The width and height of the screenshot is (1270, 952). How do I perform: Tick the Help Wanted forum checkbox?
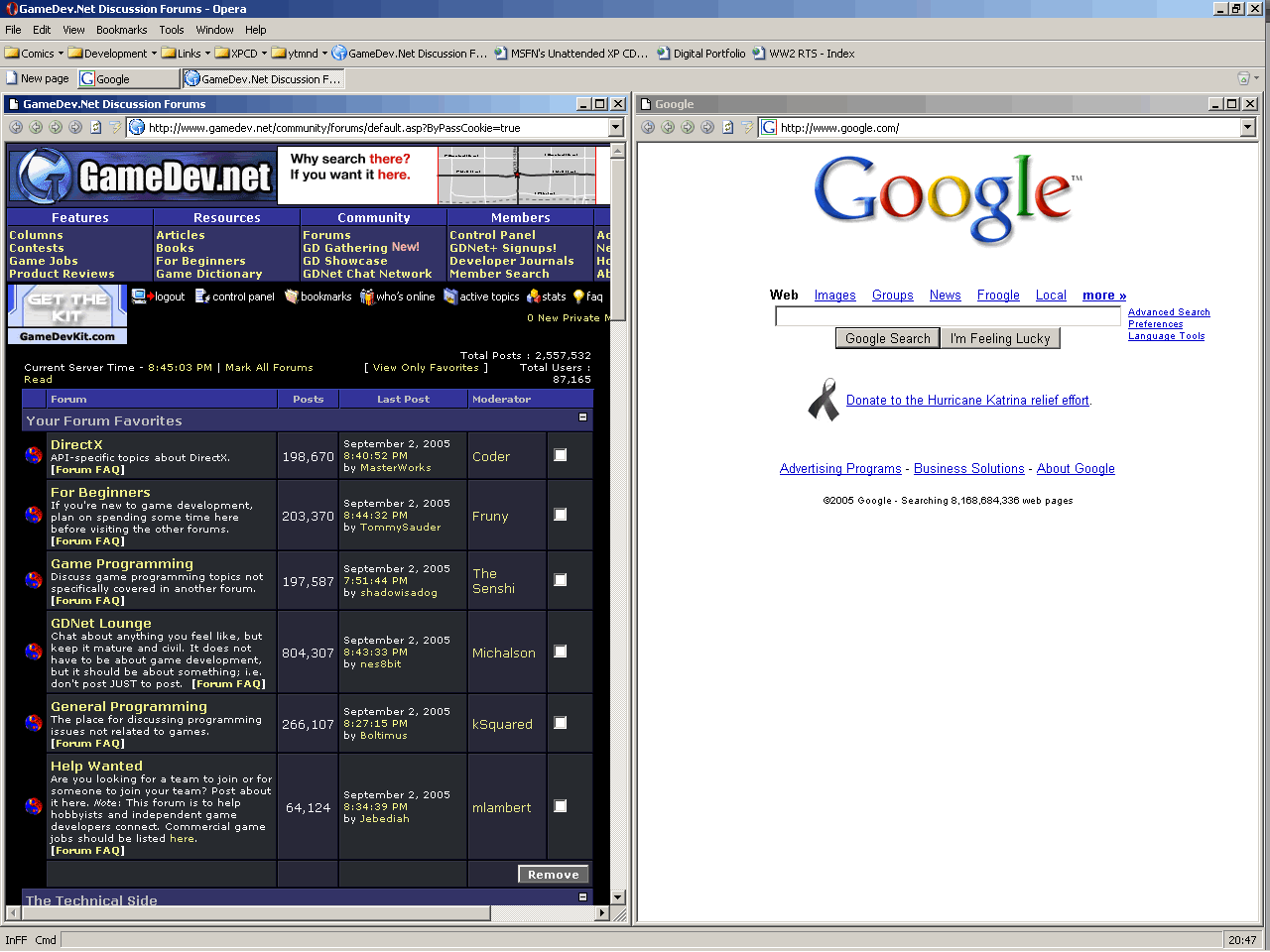coord(561,806)
